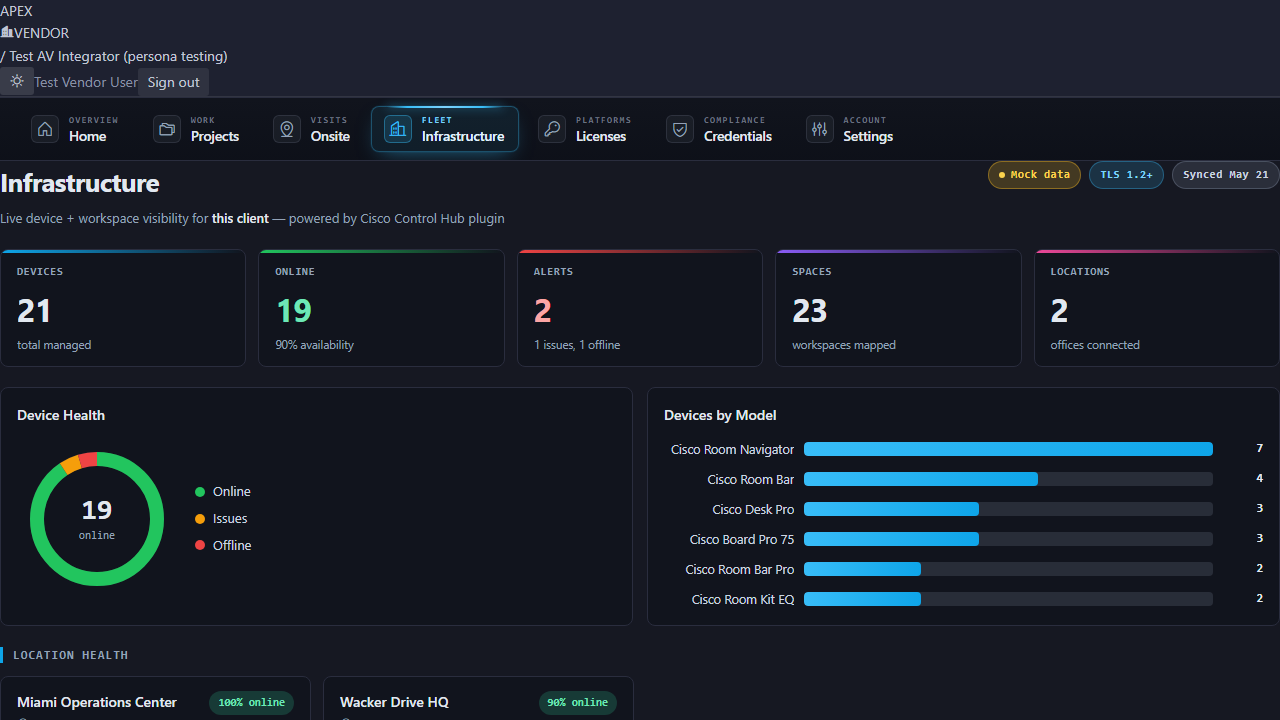1280x720 pixels.
Task: Click the Credentials shield icon
Action: pyautogui.click(x=680, y=129)
